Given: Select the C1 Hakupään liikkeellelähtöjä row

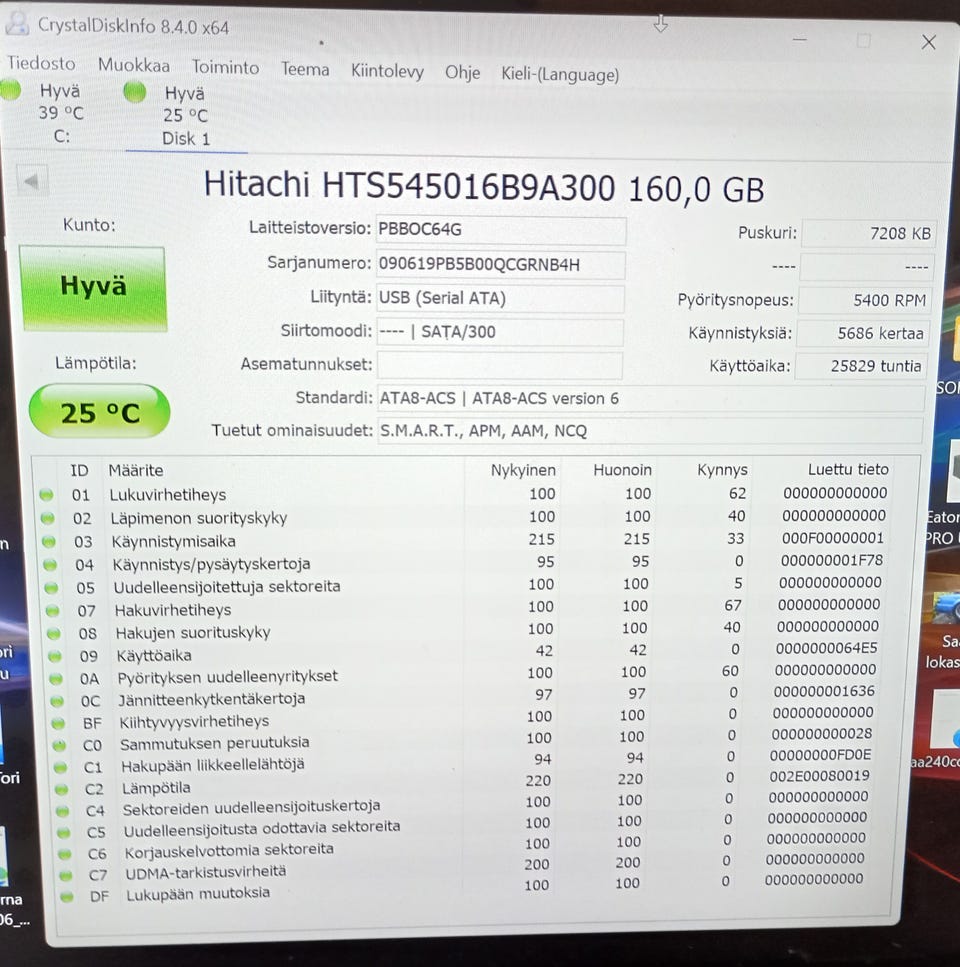Looking at the screenshot, I should click(x=464, y=761).
